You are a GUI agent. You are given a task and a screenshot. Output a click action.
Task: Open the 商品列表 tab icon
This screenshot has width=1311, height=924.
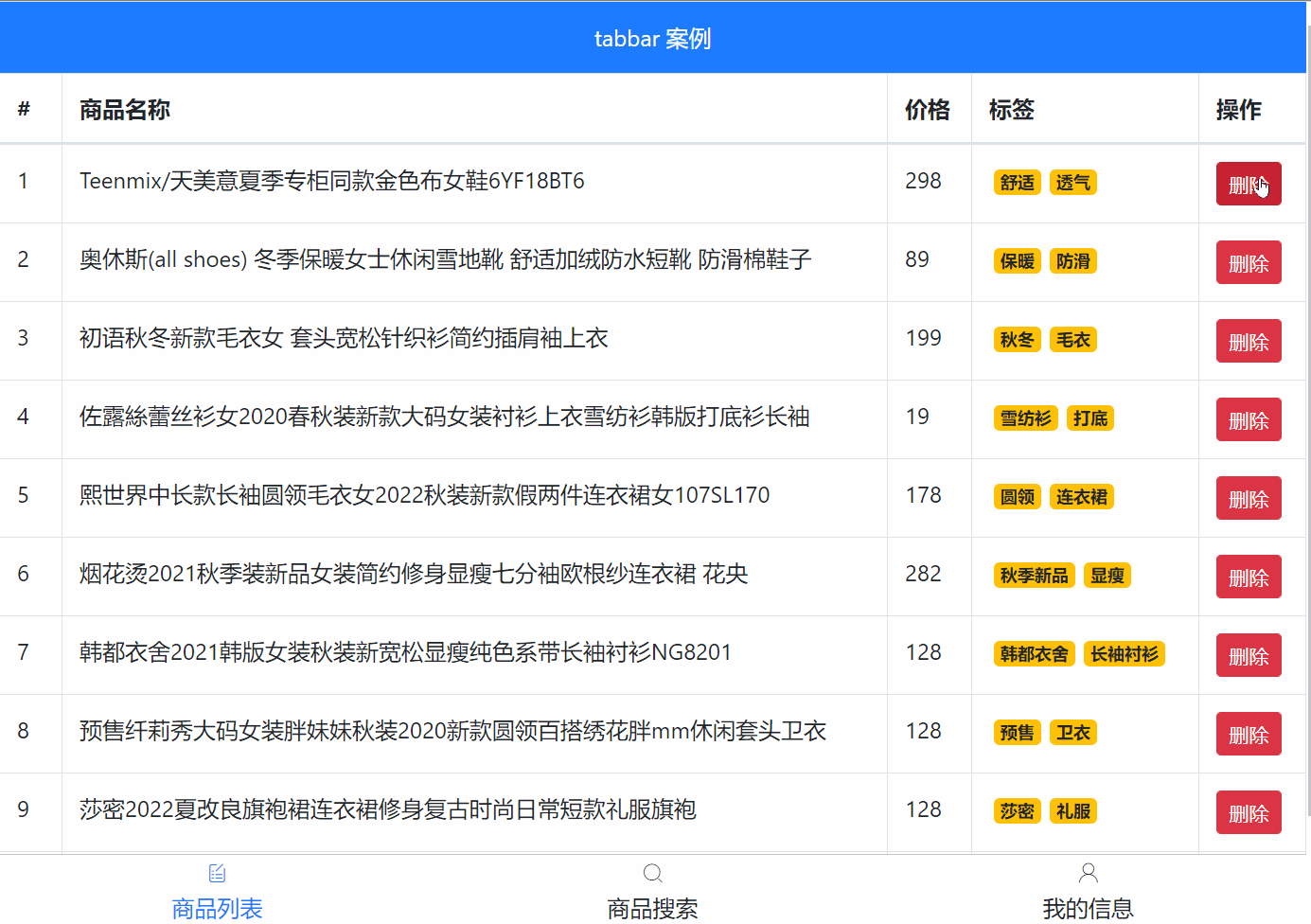(x=217, y=873)
